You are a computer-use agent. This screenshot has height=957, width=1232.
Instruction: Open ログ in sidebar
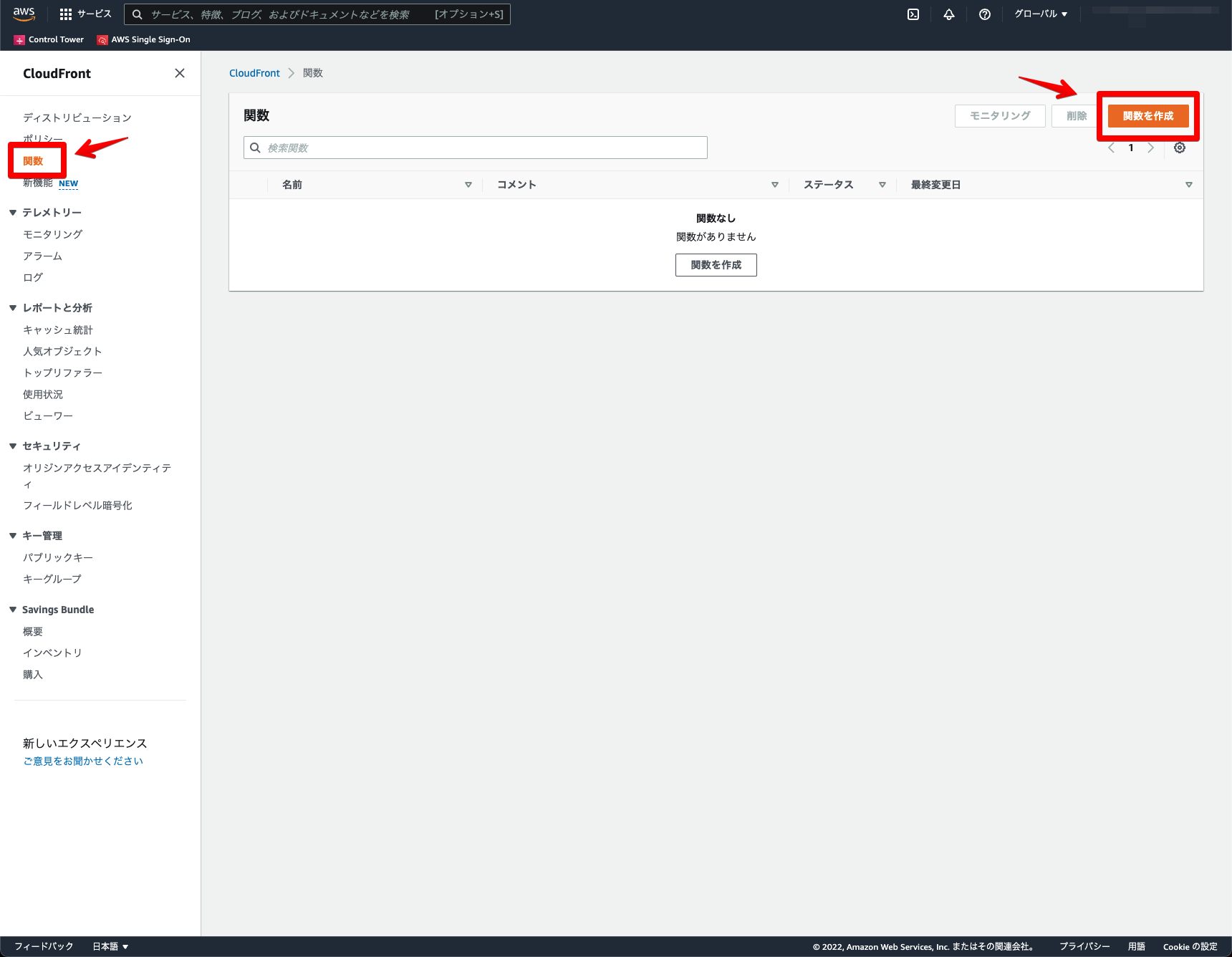click(33, 277)
